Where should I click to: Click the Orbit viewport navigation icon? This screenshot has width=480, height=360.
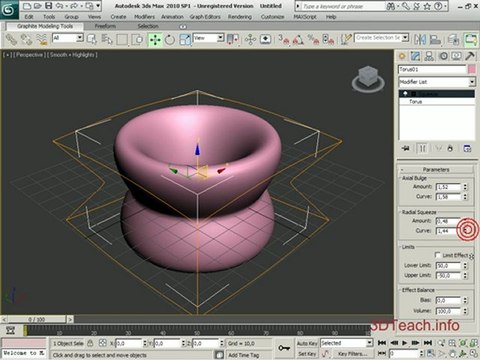pyautogui.click(x=463, y=353)
